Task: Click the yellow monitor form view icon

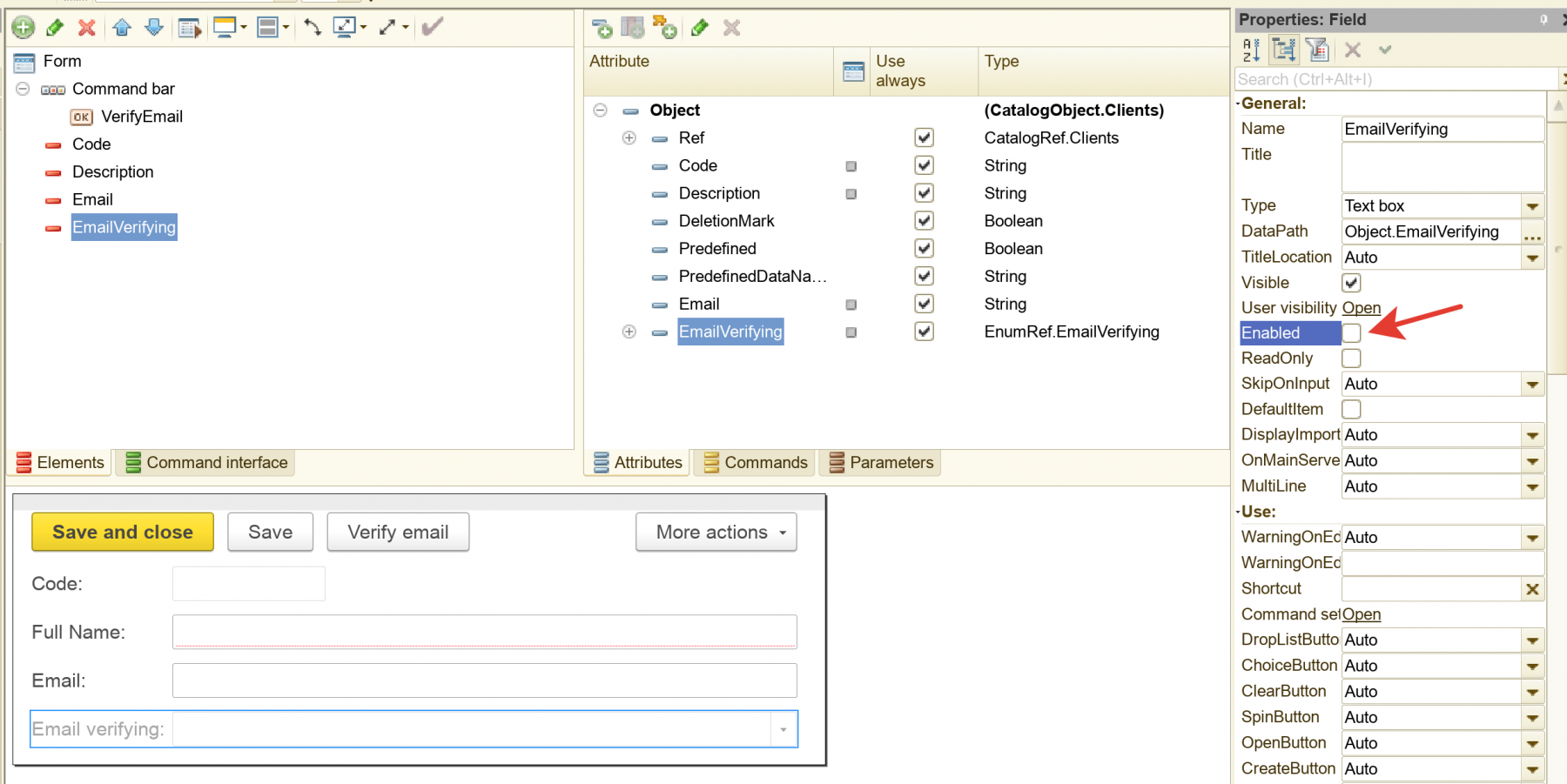Action: [225, 28]
